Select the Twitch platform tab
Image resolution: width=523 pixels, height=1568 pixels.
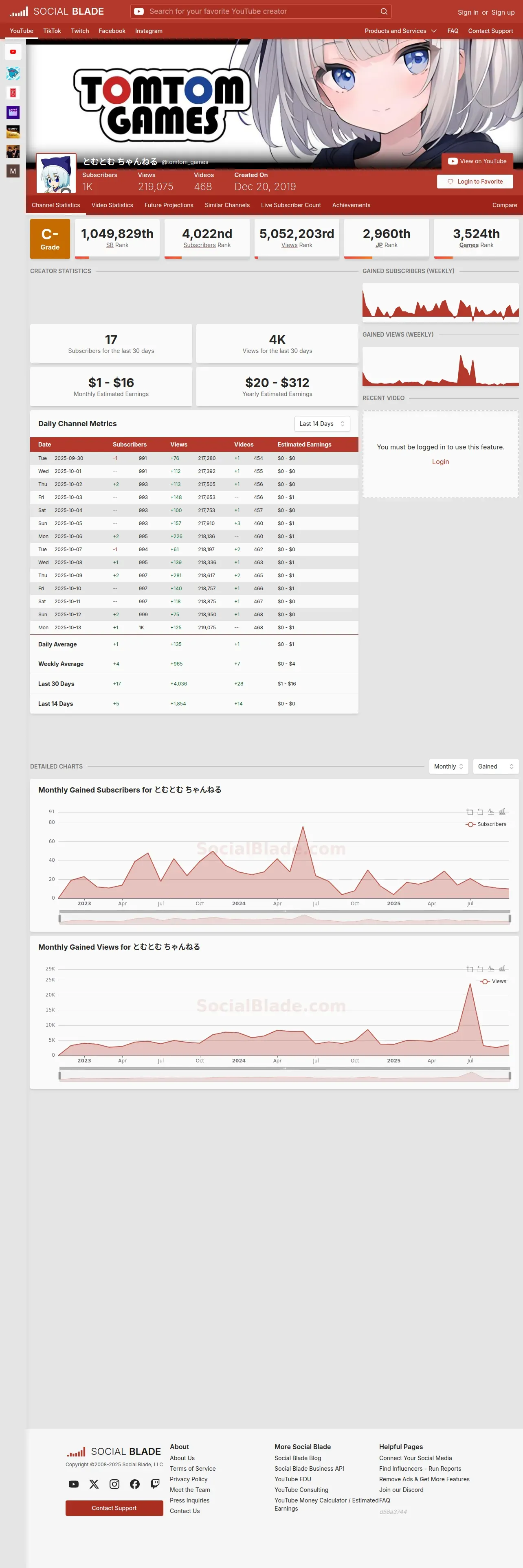(80, 31)
